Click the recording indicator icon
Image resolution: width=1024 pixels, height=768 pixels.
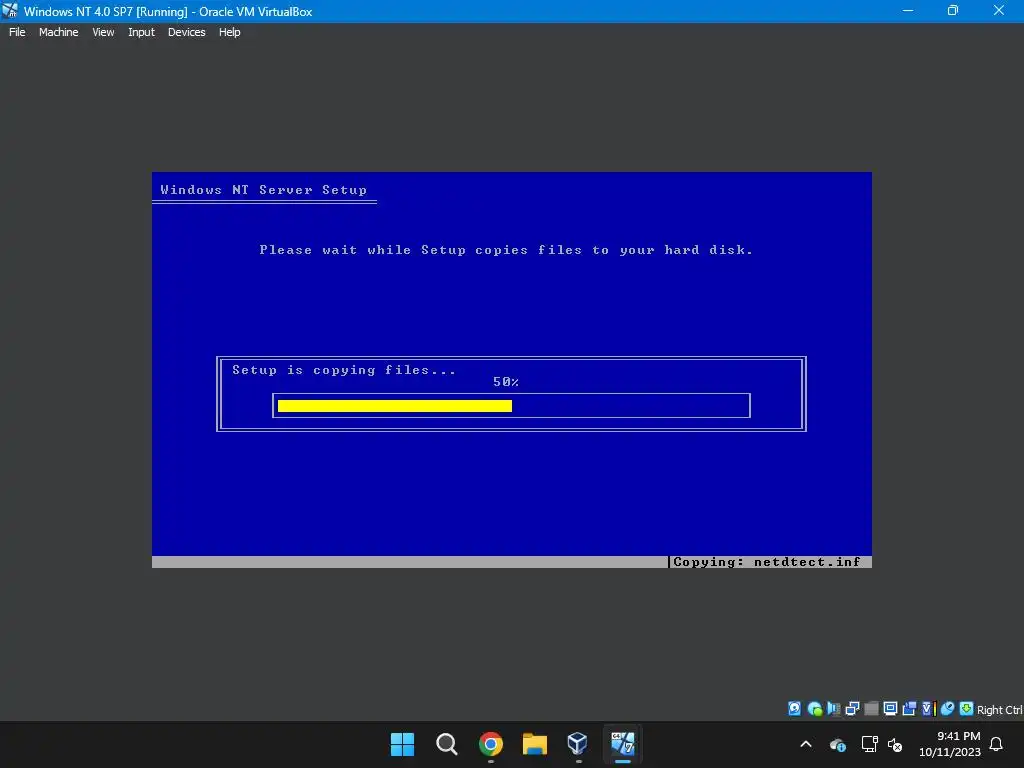click(x=909, y=709)
